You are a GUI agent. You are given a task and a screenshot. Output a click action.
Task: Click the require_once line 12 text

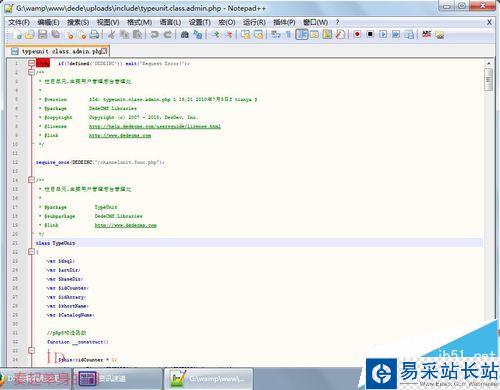100,162
